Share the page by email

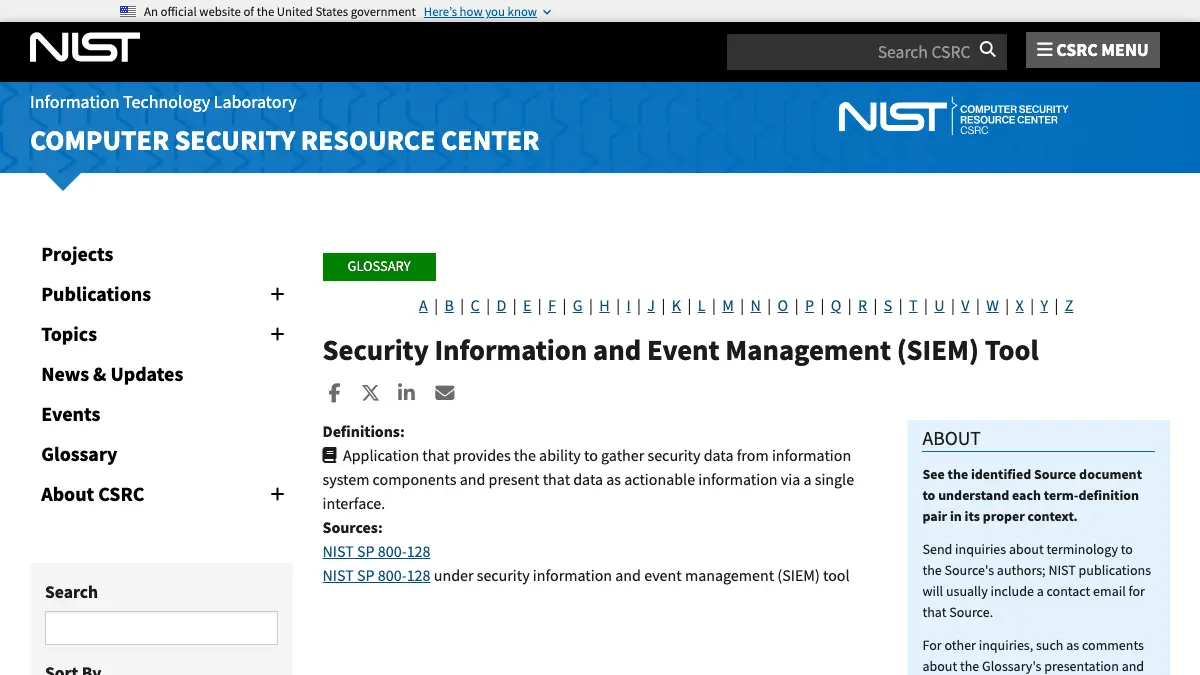point(445,392)
